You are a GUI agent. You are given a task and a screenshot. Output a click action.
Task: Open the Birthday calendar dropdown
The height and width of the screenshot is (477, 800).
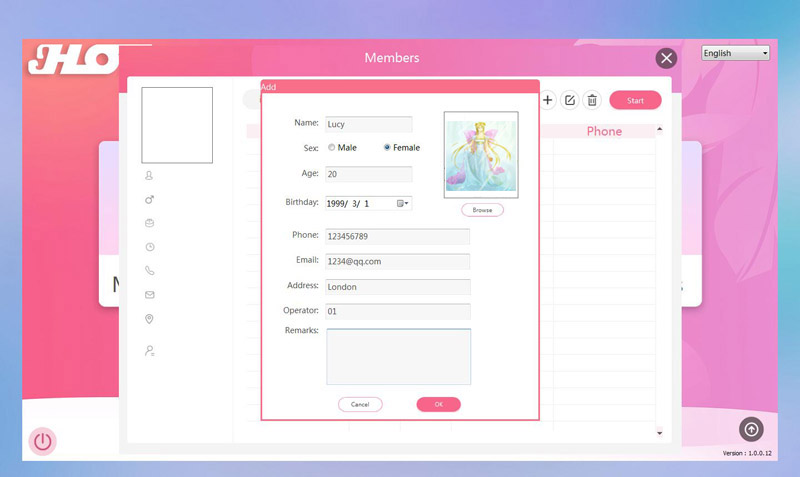point(403,203)
